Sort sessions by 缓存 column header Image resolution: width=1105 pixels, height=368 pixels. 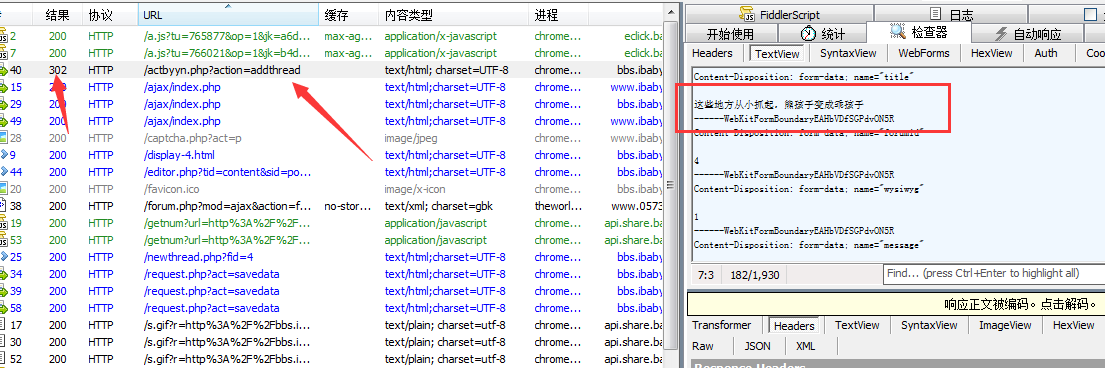pos(349,15)
